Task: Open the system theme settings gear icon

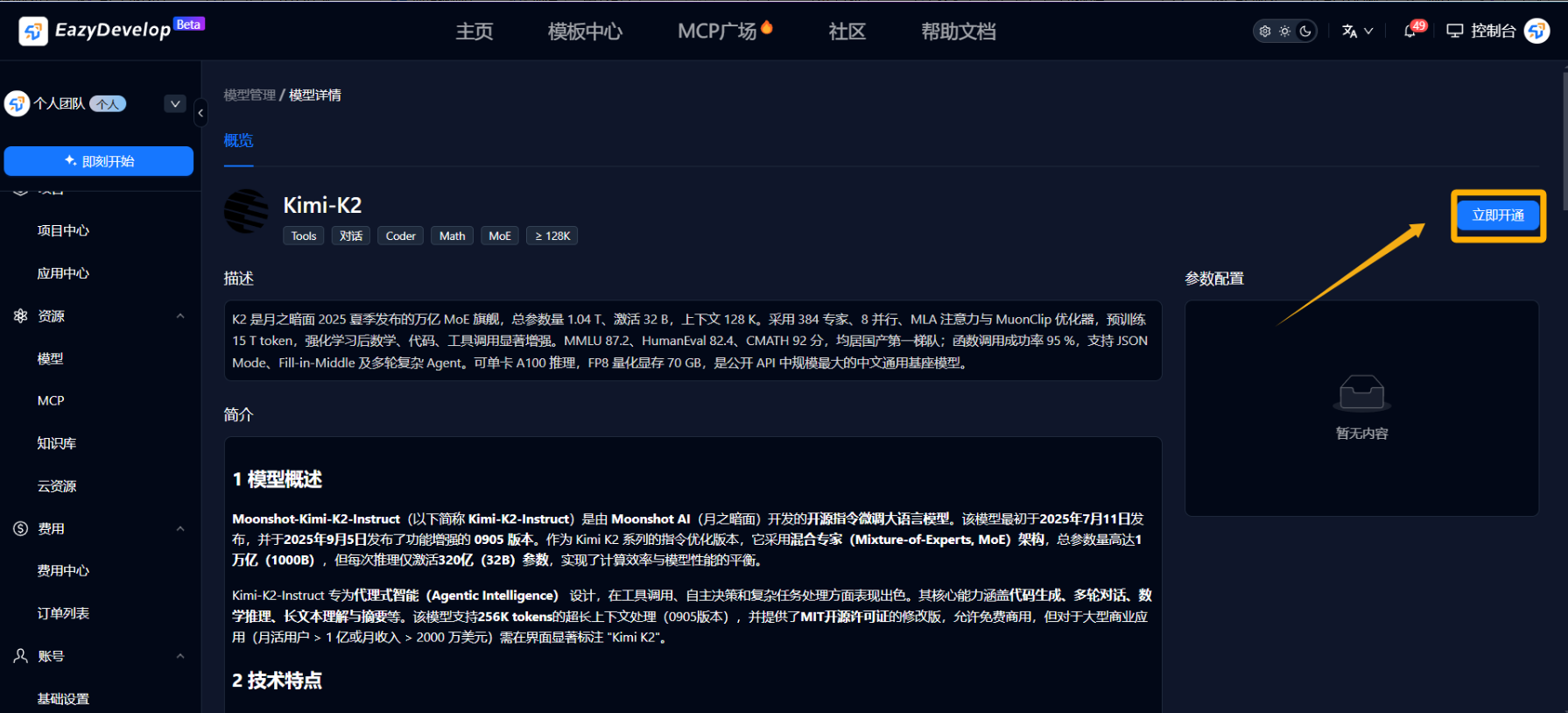Action: pyautogui.click(x=1265, y=32)
